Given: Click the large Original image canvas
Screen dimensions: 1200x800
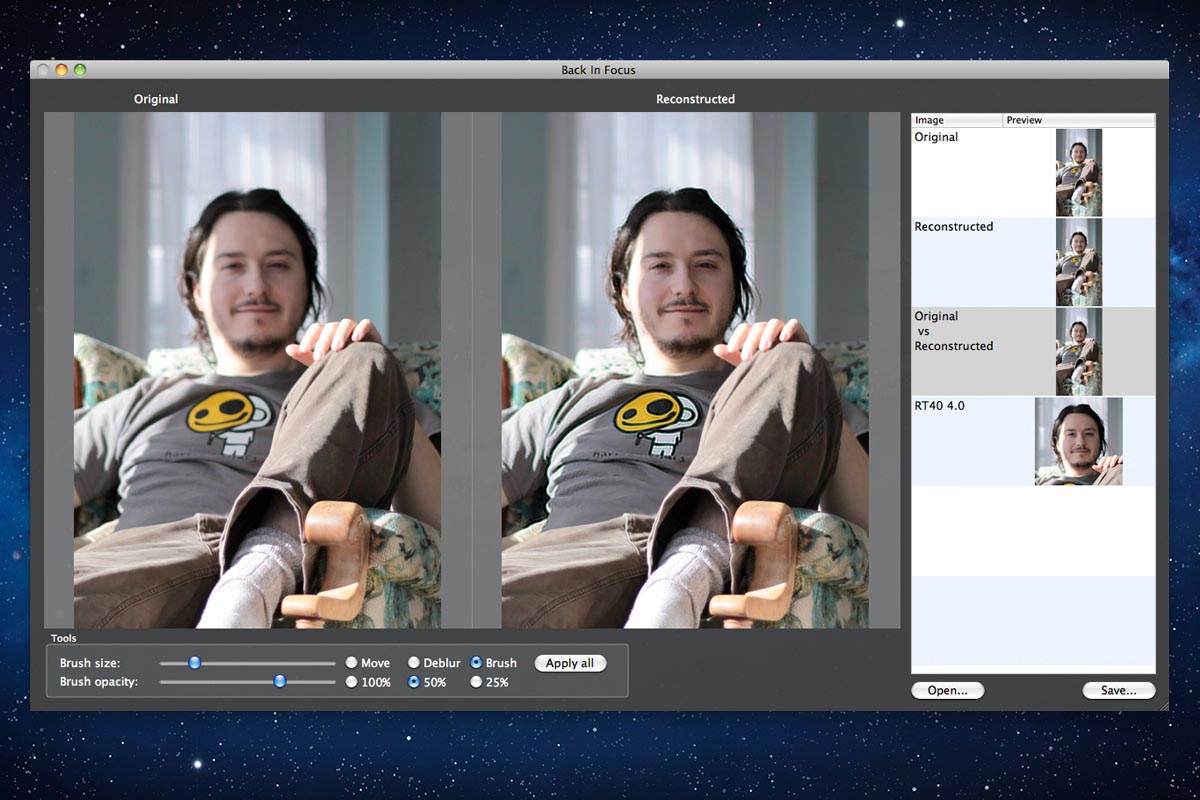Looking at the screenshot, I should (257, 370).
